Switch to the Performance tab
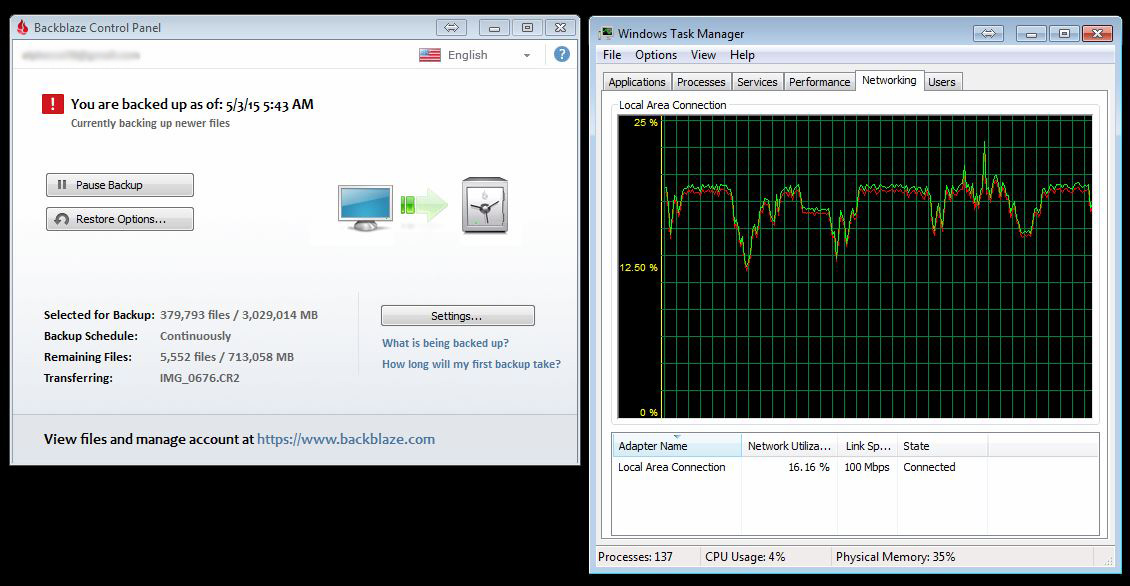The width and height of the screenshot is (1130, 586). pos(819,82)
